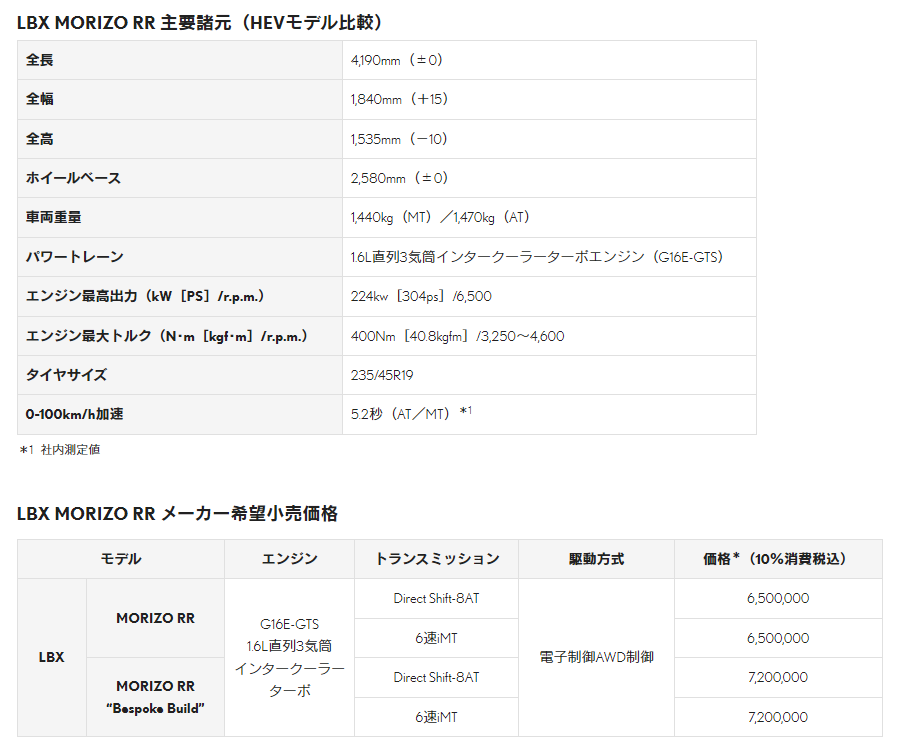The width and height of the screenshot is (898, 742).
Task: Click the パワートレーン row label
Action: (x=75, y=257)
